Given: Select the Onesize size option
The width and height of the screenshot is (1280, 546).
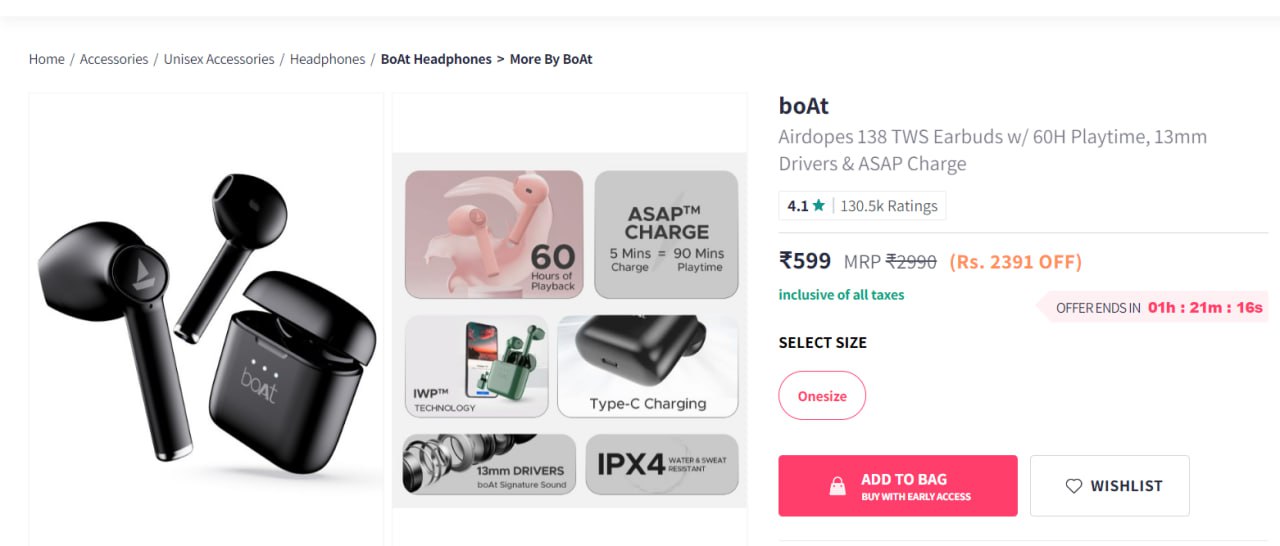Looking at the screenshot, I should (x=822, y=396).
